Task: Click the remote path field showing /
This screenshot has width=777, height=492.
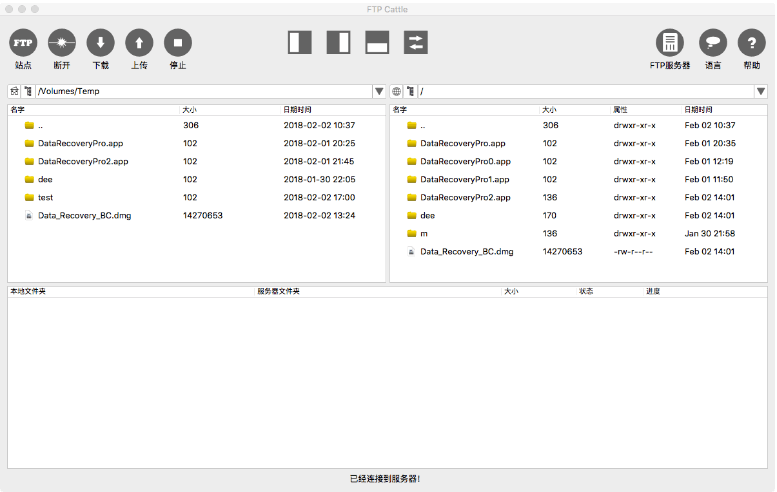Action: tap(586, 91)
